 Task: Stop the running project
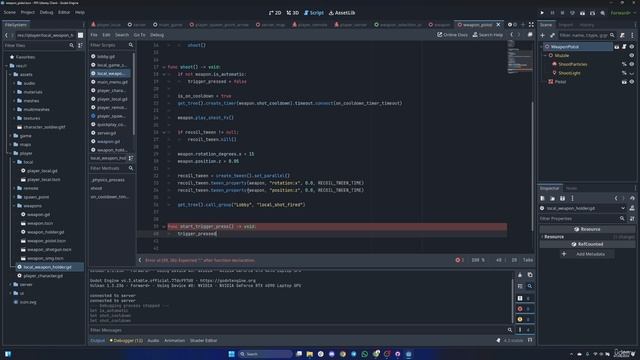pos(562,13)
